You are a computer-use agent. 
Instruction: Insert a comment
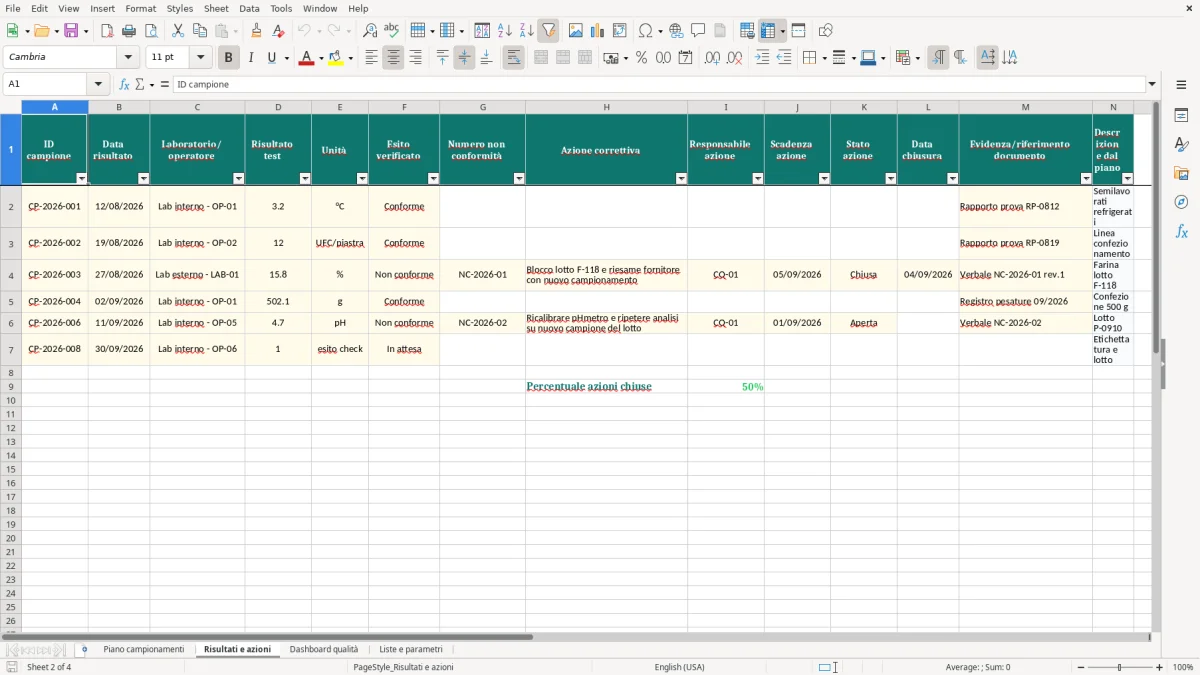coord(698,31)
